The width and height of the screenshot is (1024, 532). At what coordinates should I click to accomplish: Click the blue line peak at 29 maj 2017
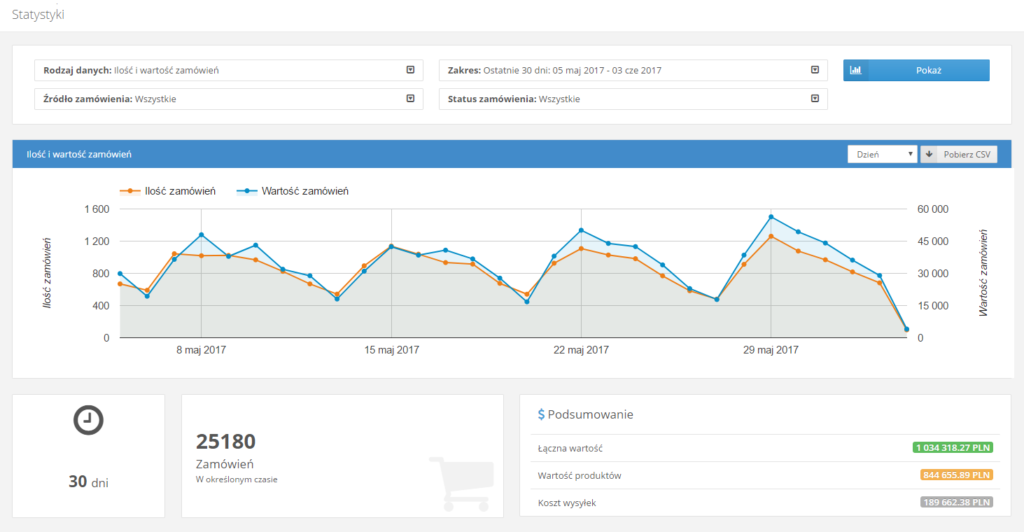[x=771, y=217]
